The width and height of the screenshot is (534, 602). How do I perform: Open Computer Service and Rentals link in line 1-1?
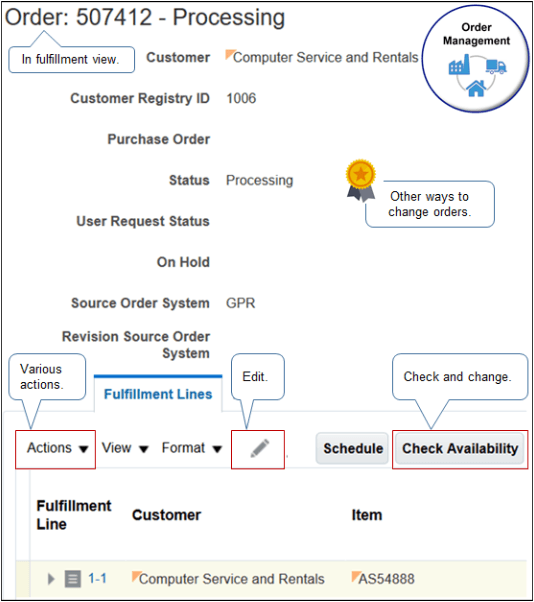click(231, 579)
